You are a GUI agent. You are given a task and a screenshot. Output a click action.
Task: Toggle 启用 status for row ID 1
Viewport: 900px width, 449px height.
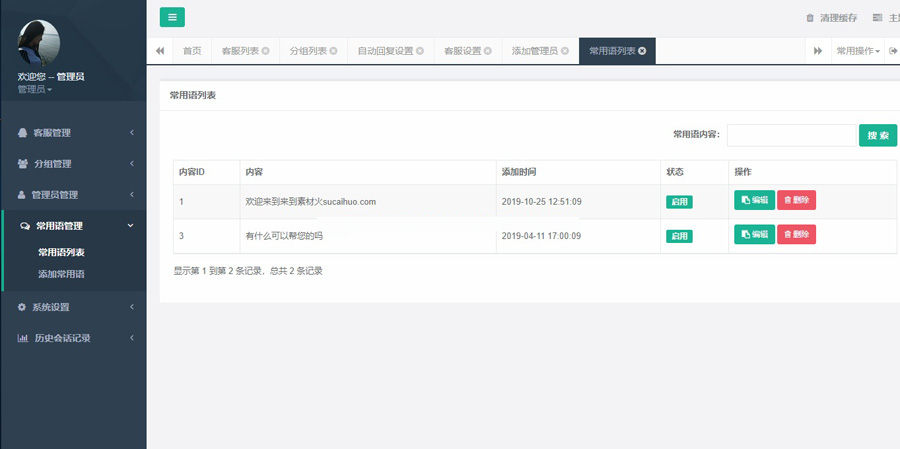click(x=679, y=202)
